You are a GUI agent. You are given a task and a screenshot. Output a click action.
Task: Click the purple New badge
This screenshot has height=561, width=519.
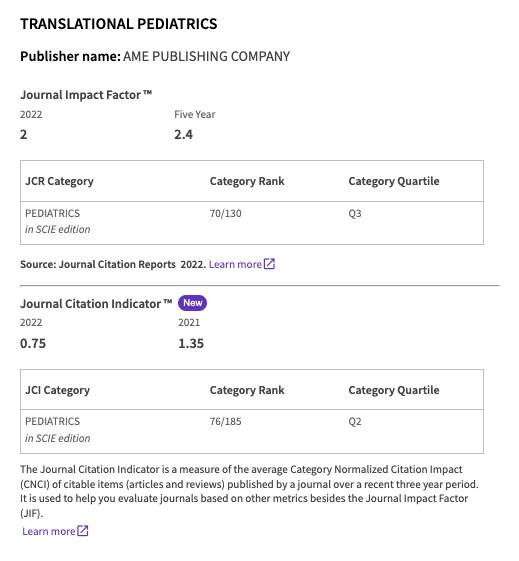pyautogui.click(x=192, y=303)
